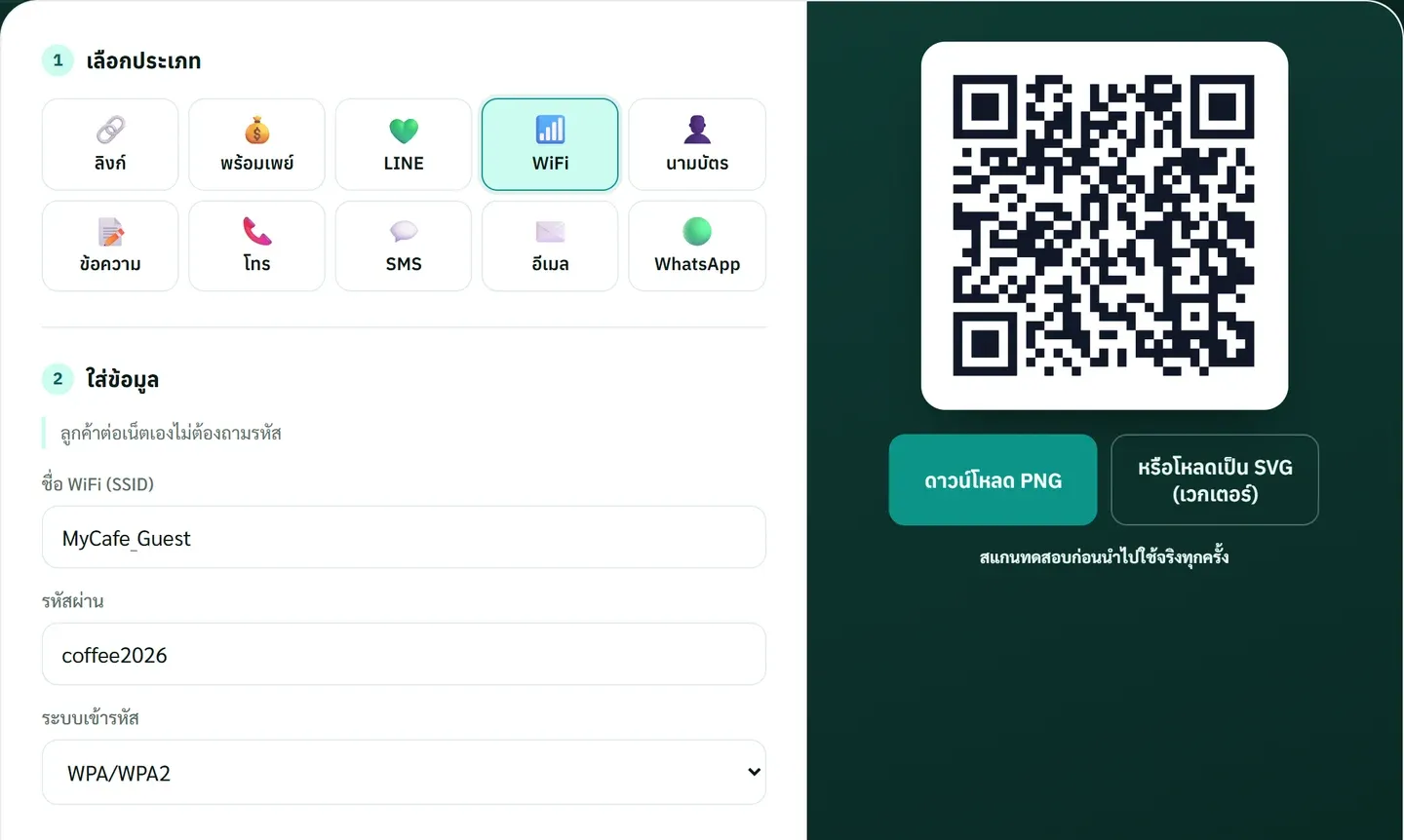The width and height of the screenshot is (1404, 840).
Task: Select the ลิงก์ chain-link type tile
Action: (x=110, y=144)
